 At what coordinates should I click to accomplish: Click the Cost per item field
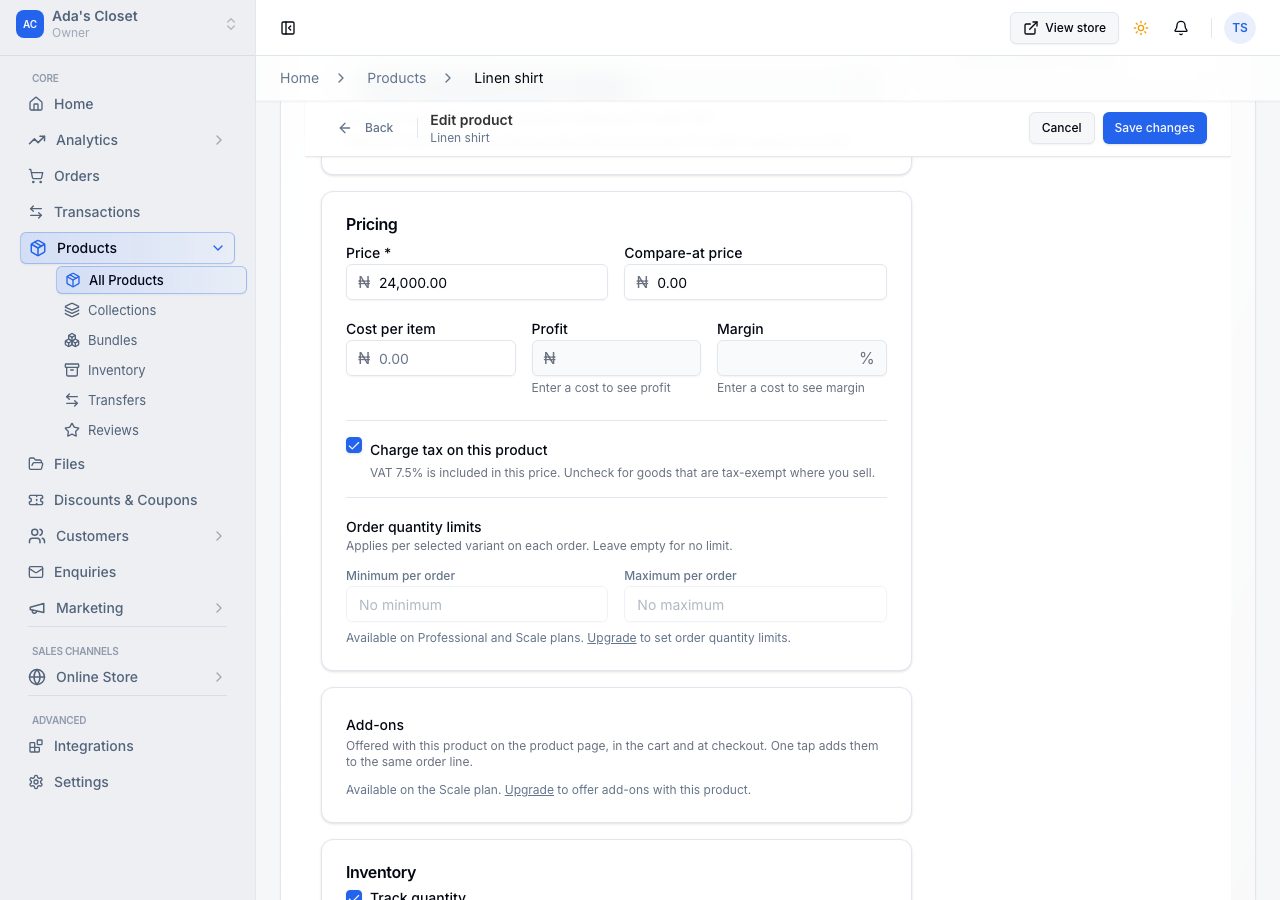[x=431, y=358]
